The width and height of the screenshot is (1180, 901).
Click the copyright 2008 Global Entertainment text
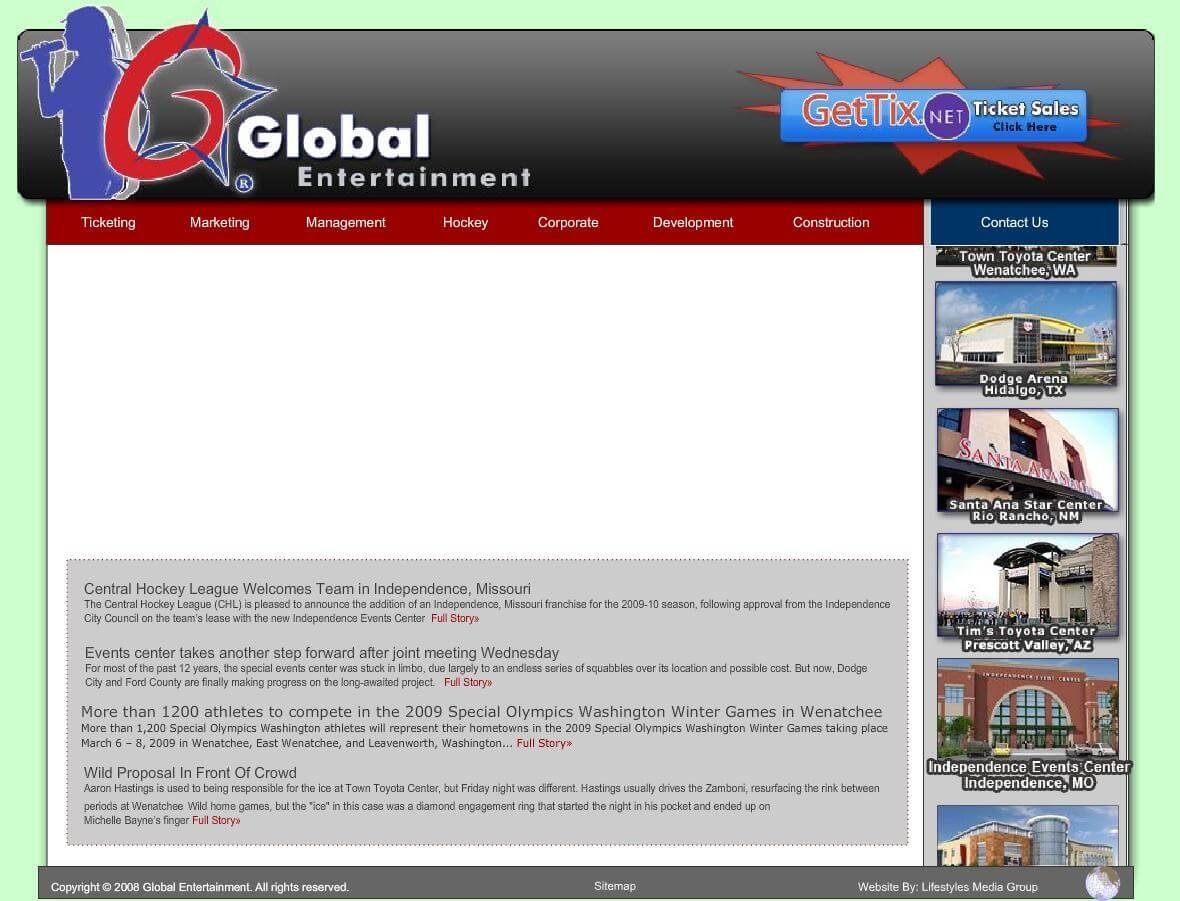point(199,887)
